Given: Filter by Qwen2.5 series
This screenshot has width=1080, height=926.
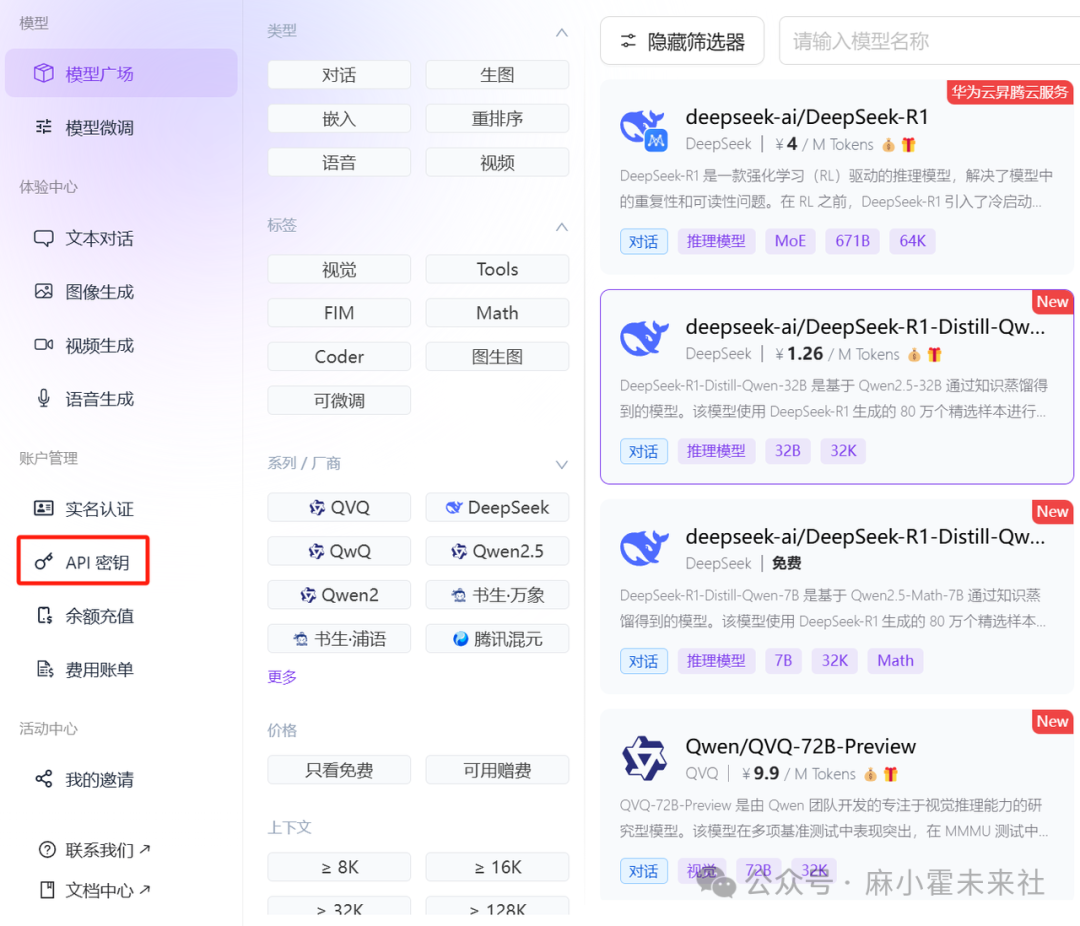Looking at the screenshot, I should (x=497, y=551).
